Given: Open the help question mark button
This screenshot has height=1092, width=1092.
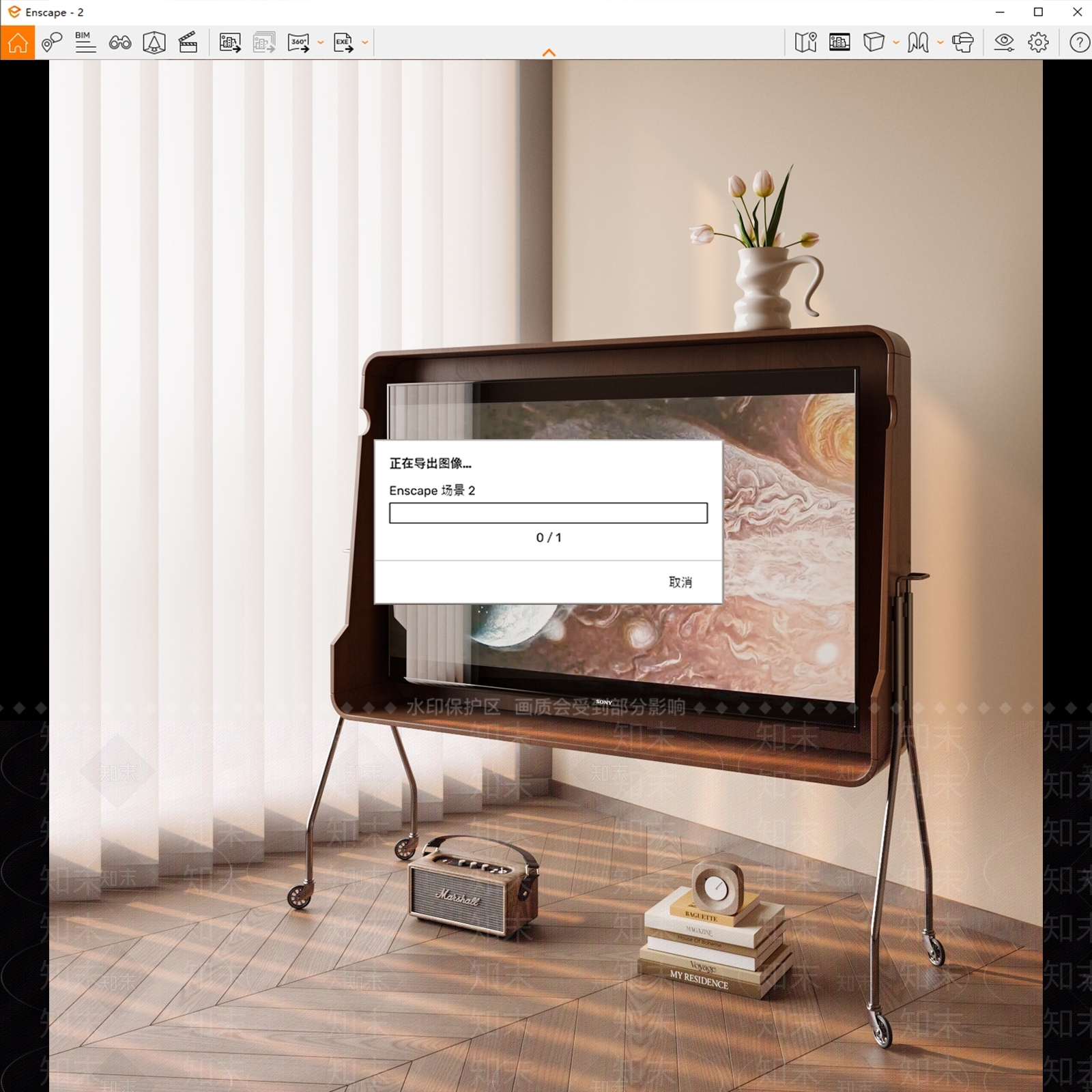Looking at the screenshot, I should coord(1079,42).
